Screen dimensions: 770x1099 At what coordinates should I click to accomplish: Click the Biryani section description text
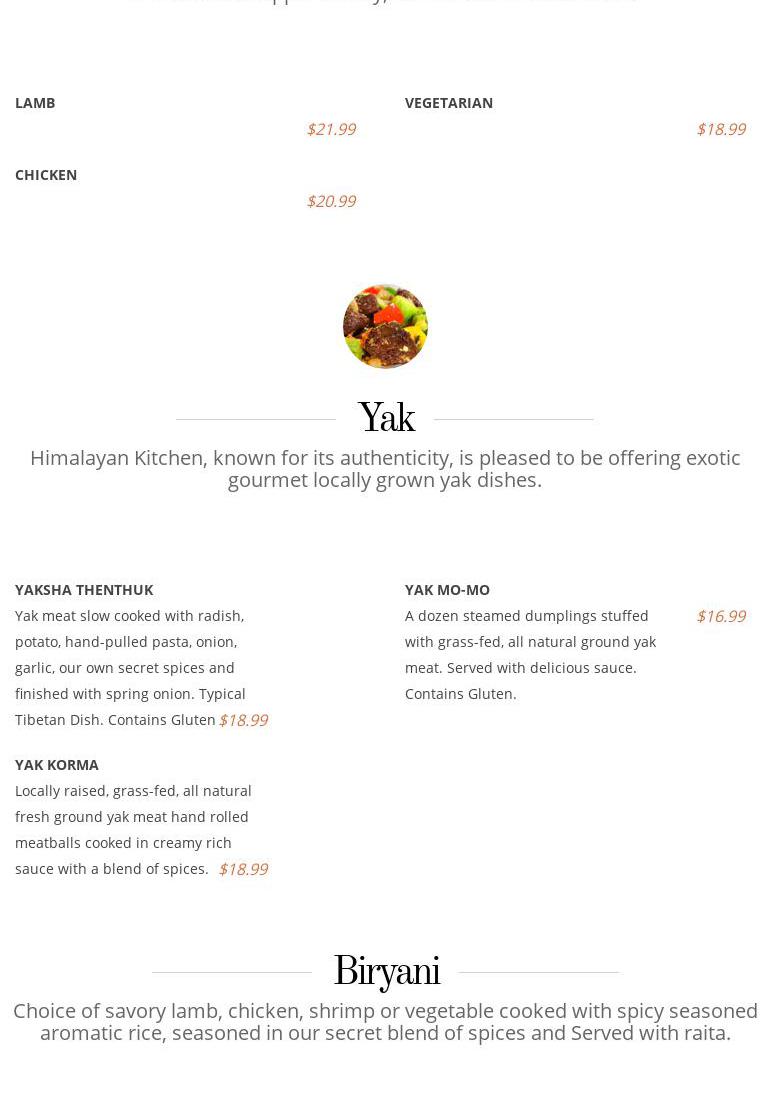click(385, 1021)
